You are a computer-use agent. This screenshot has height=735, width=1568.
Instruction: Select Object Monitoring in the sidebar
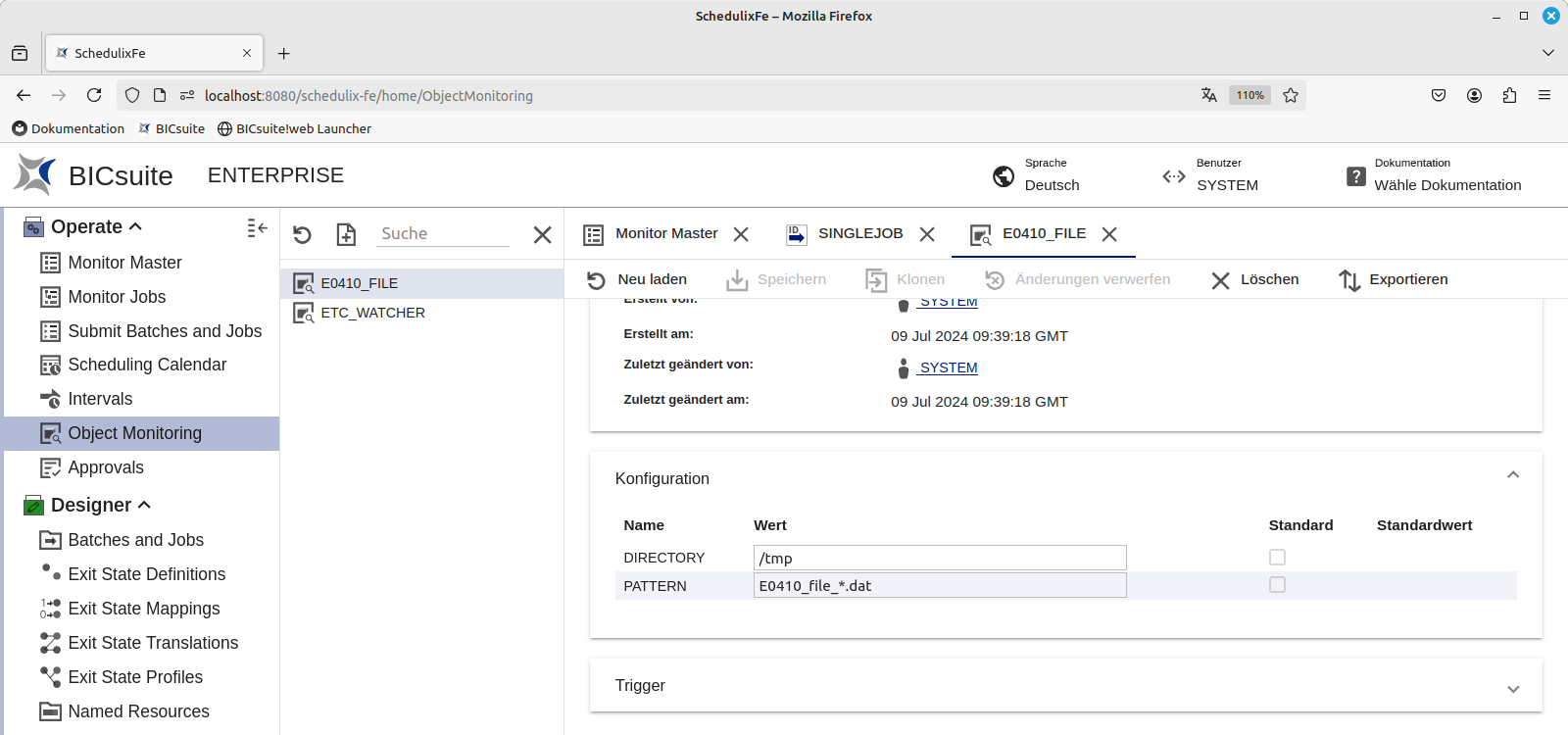tap(142, 433)
